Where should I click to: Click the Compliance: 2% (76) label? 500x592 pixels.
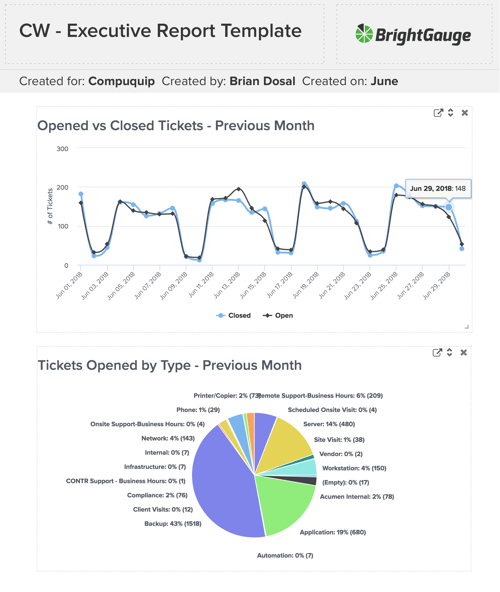[x=157, y=495]
